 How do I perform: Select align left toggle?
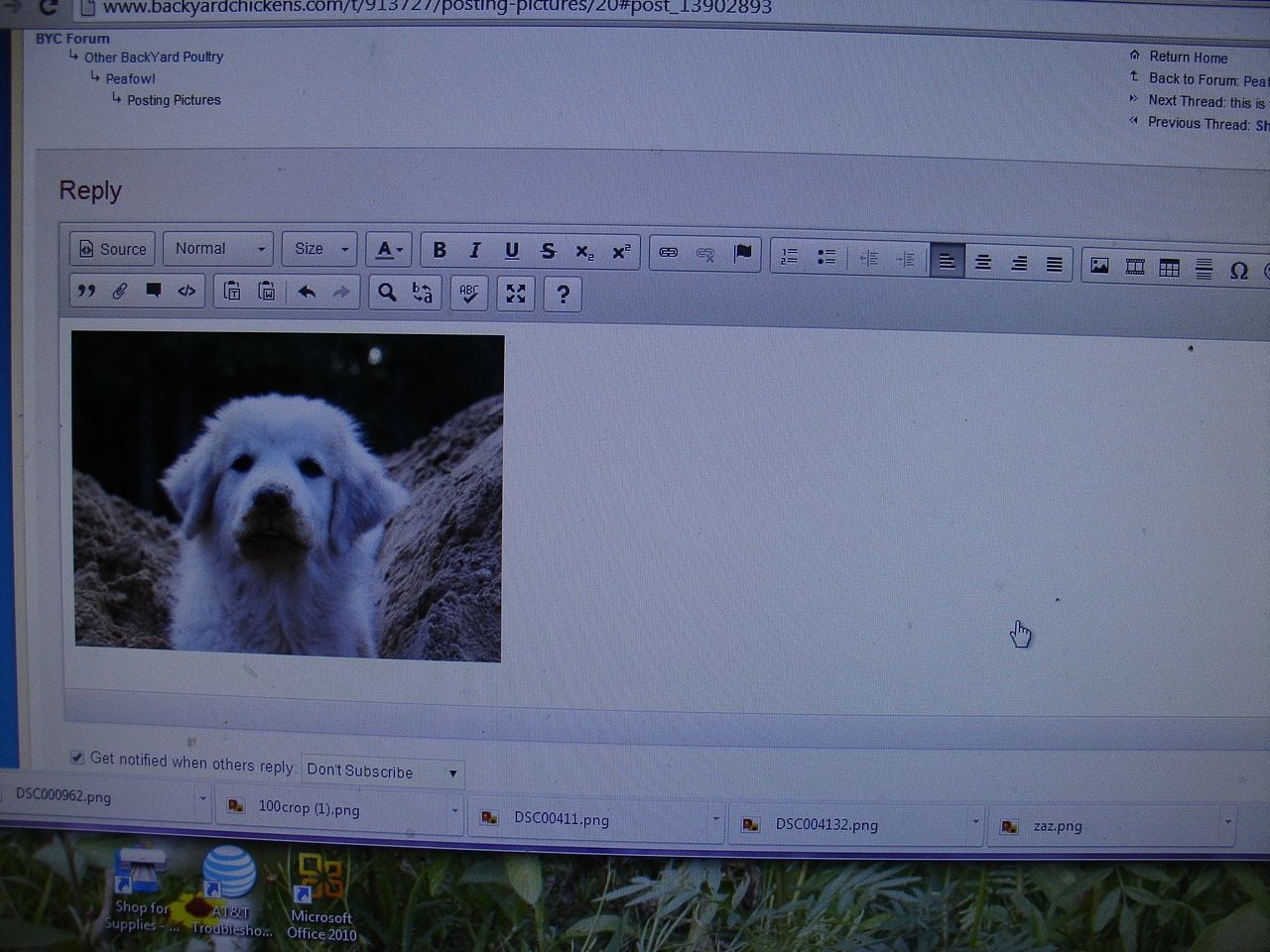[x=947, y=262]
